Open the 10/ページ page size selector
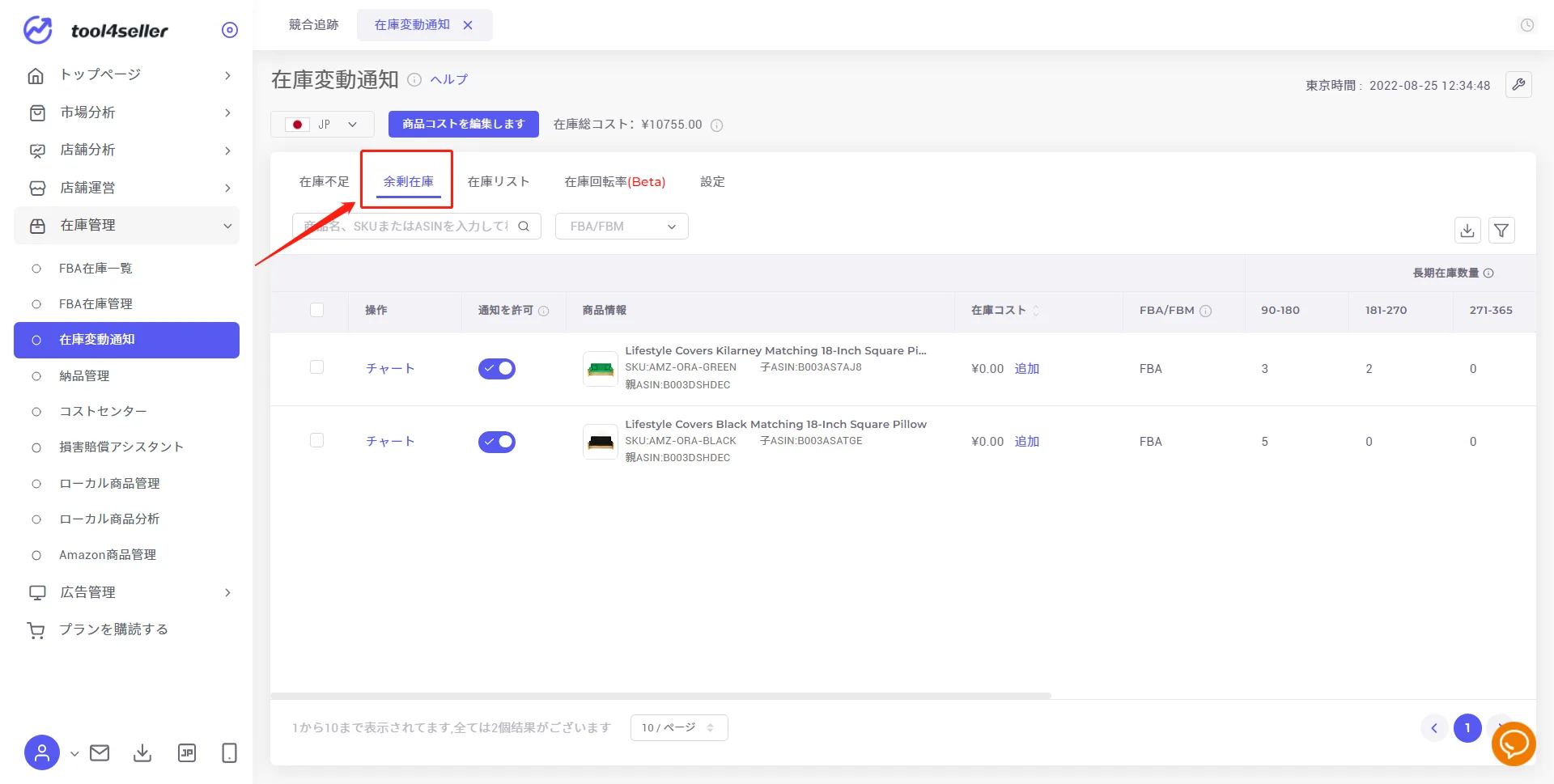 tap(679, 727)
